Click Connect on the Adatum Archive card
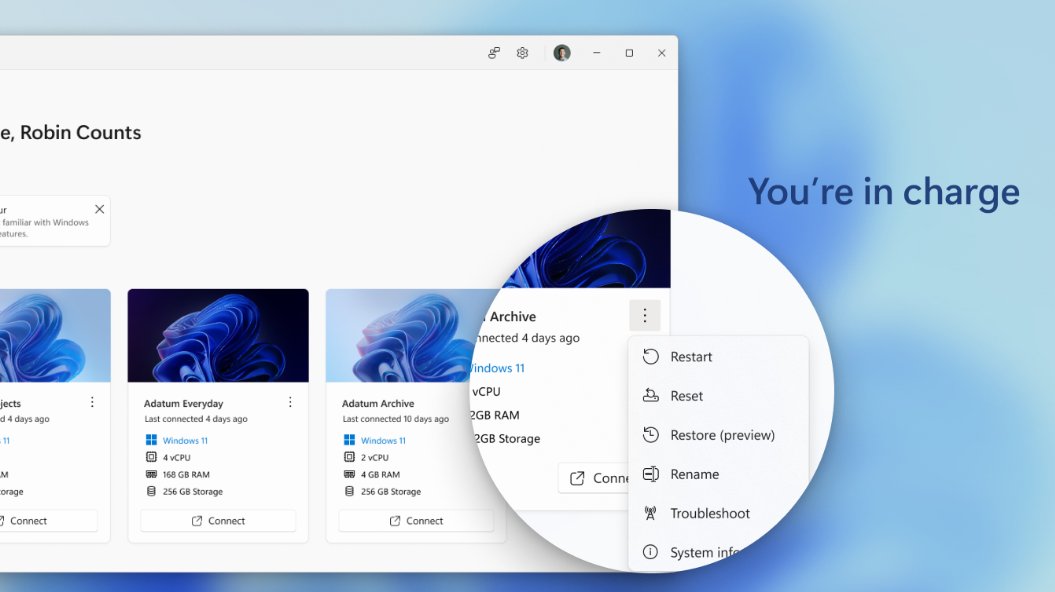The height and width of the screenshot is (592, 1055). click(x=416, y=521)
